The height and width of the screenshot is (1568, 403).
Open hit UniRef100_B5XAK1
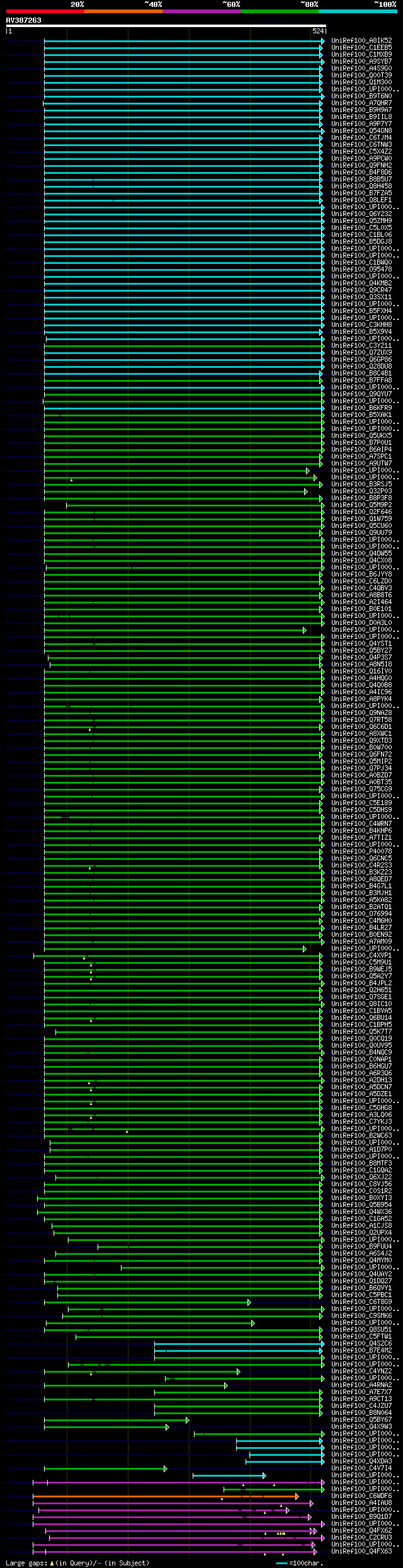coord(361,415)
